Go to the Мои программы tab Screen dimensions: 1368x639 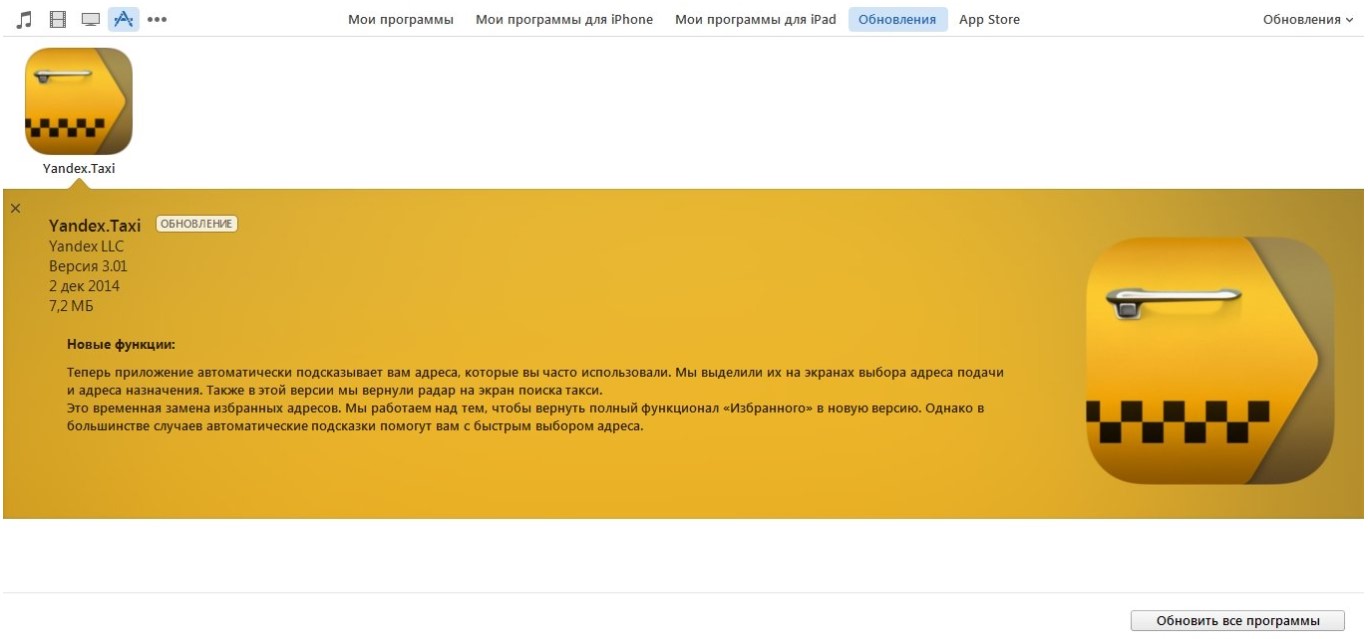coord(400,20)
